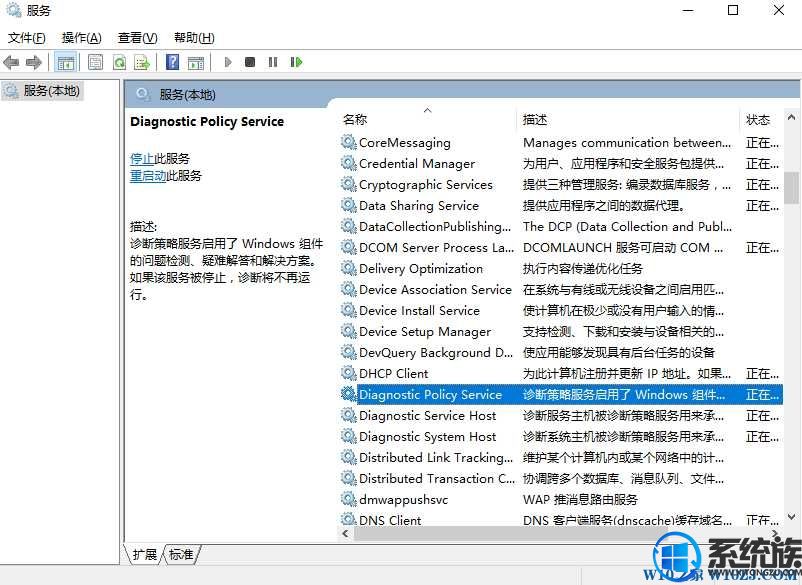Select the DHCP Client service
The width and height of the screenshot is (802, 585).
(x=561, y=373)
